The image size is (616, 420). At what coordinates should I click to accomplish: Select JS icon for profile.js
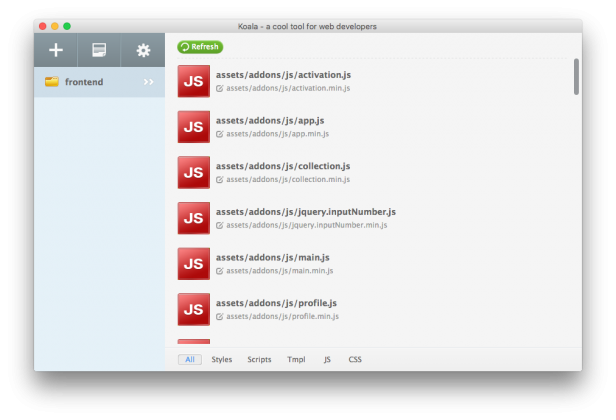[194, 309]
